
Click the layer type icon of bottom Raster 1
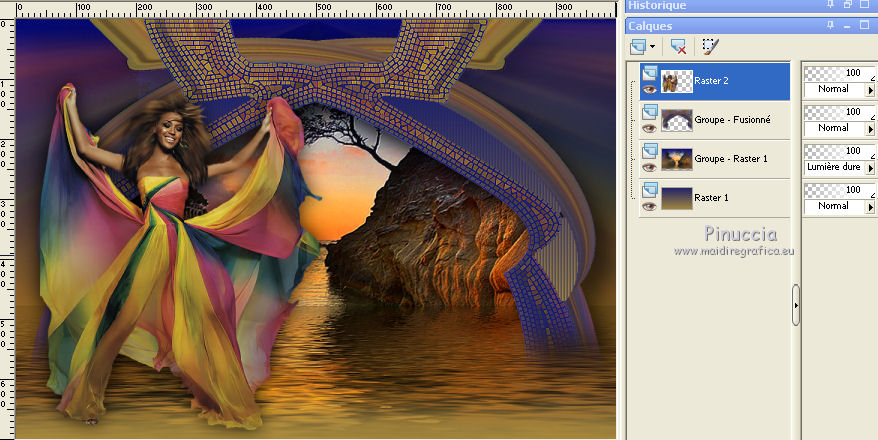pos(650,190)
